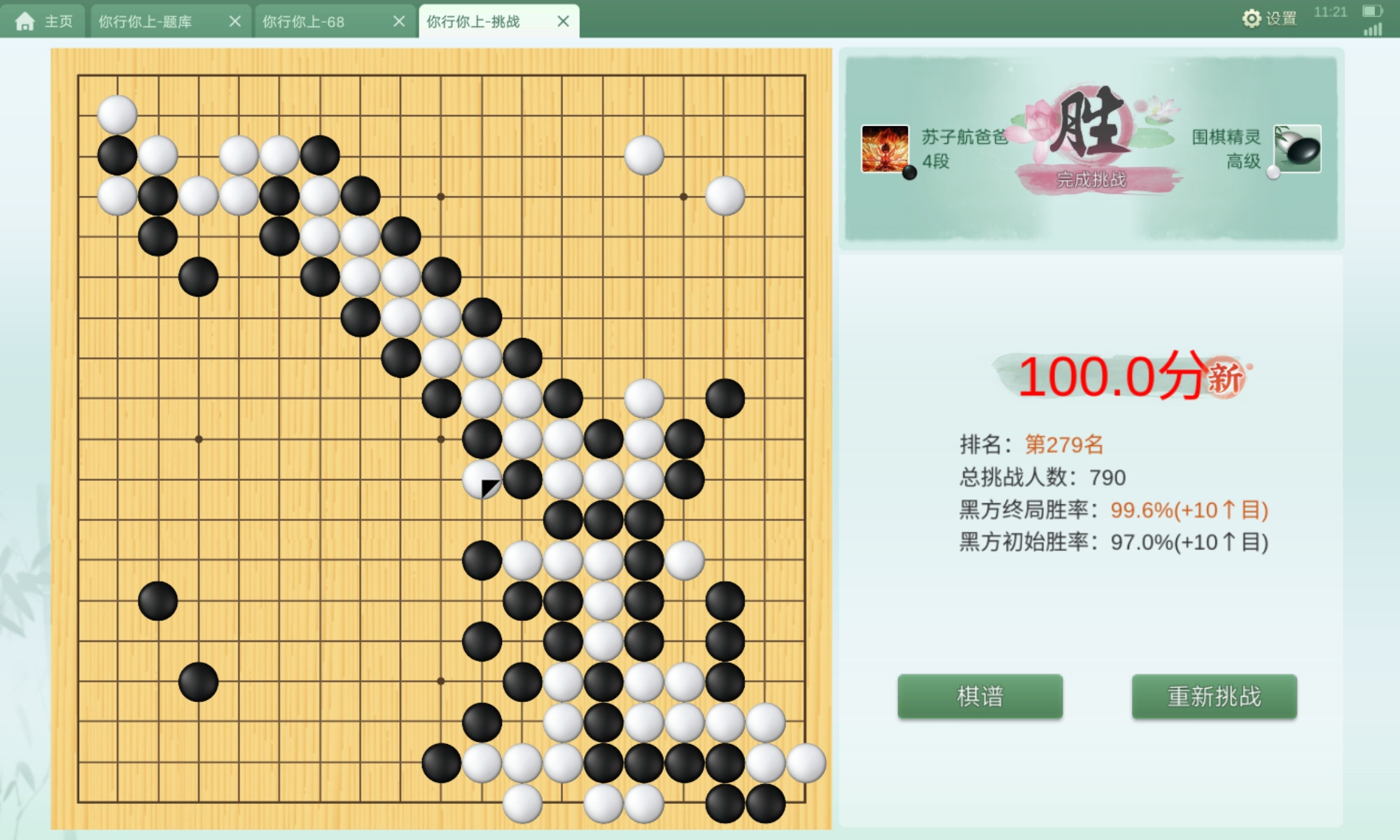Open the 主页 home tab
The width and height of the screenshot is (1400, 840).
coord(43,21)
